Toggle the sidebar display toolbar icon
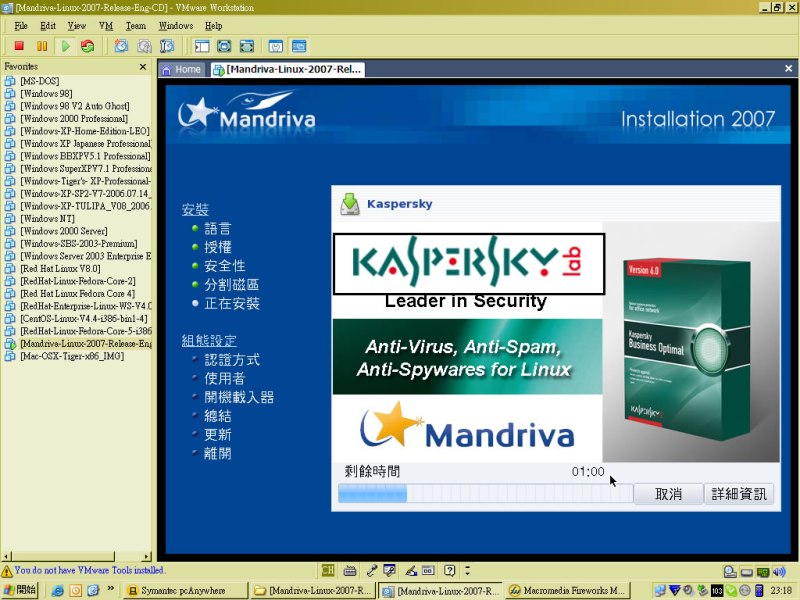Image resolution: width=800 pixels, height=600 pixels. click(x=202, y=46)
